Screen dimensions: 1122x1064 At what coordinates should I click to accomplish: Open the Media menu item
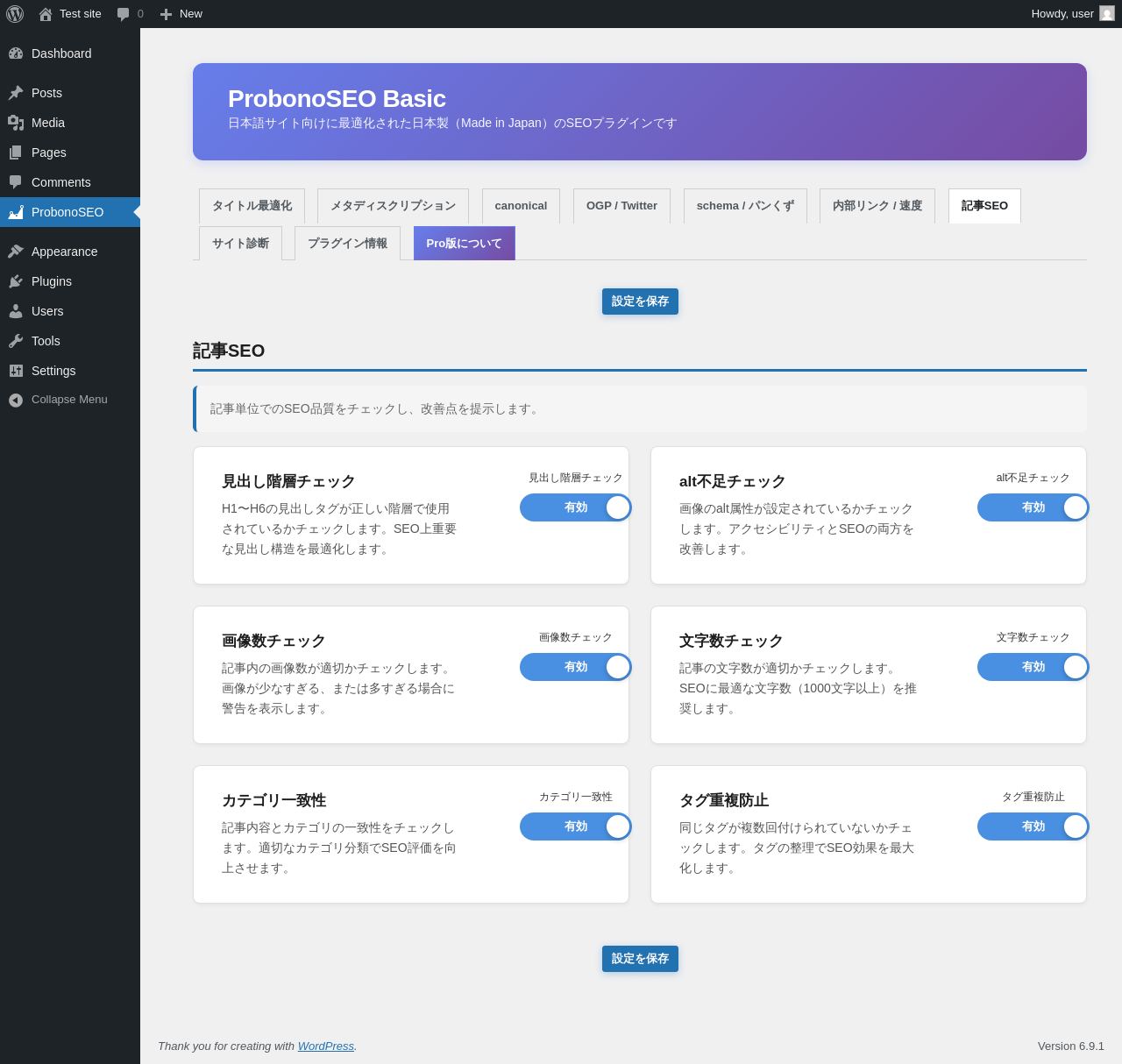[70, 123]
